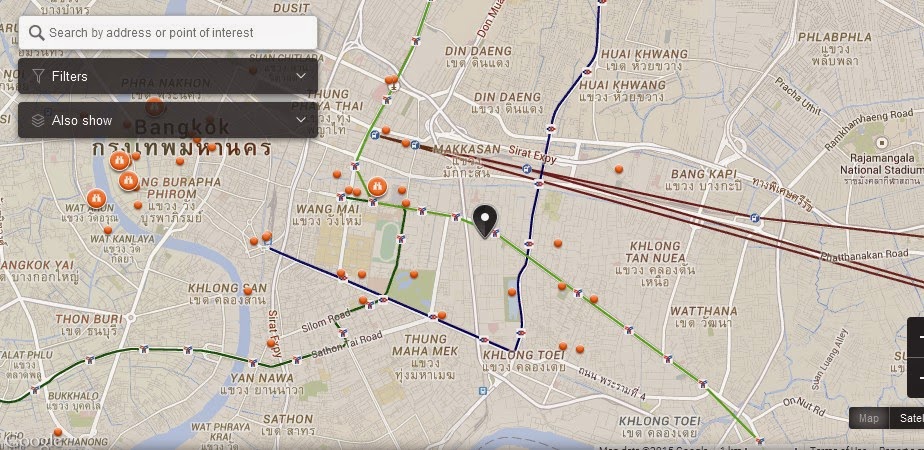Click the stacked layers icon beside Also show
924x450 pixels.
[x=38, y=120]
